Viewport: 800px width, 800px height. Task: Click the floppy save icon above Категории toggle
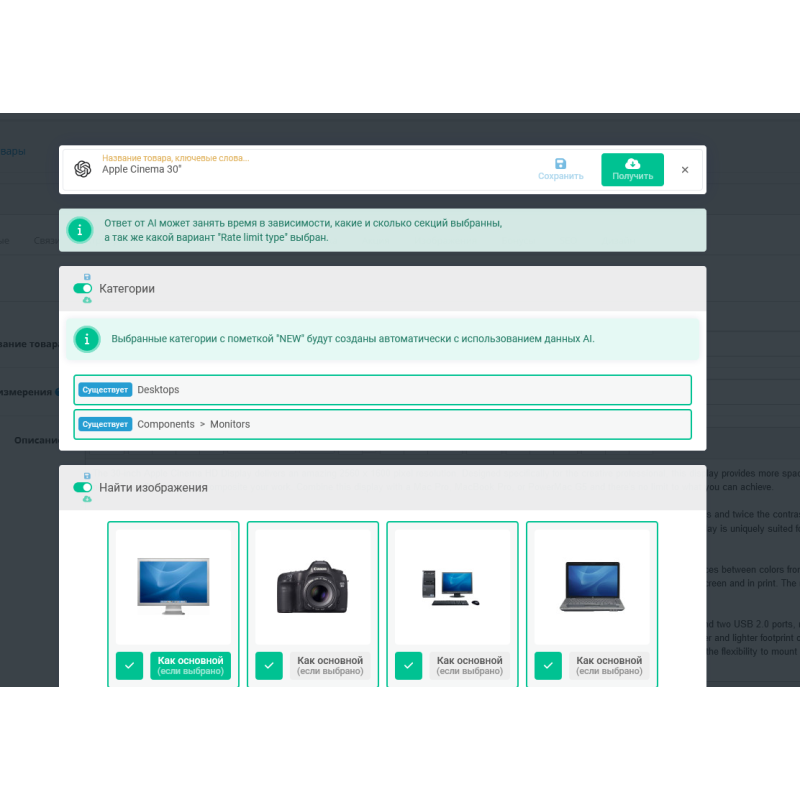[88, 277]
